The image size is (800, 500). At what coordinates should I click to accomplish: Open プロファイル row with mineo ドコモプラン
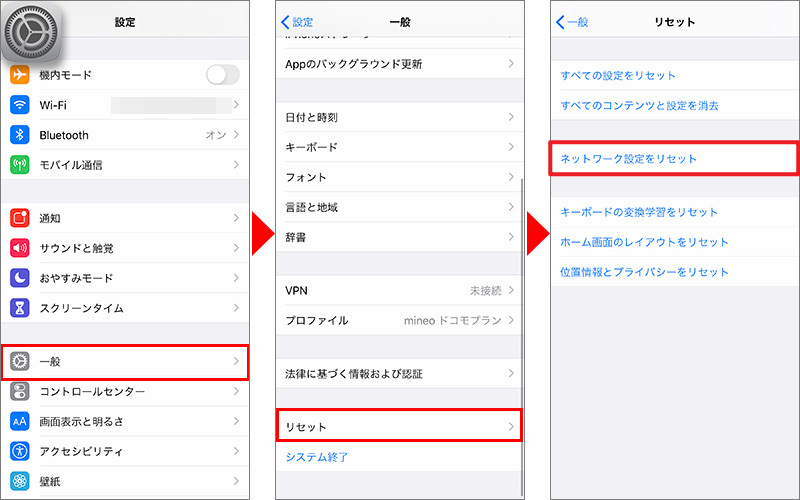400,320
